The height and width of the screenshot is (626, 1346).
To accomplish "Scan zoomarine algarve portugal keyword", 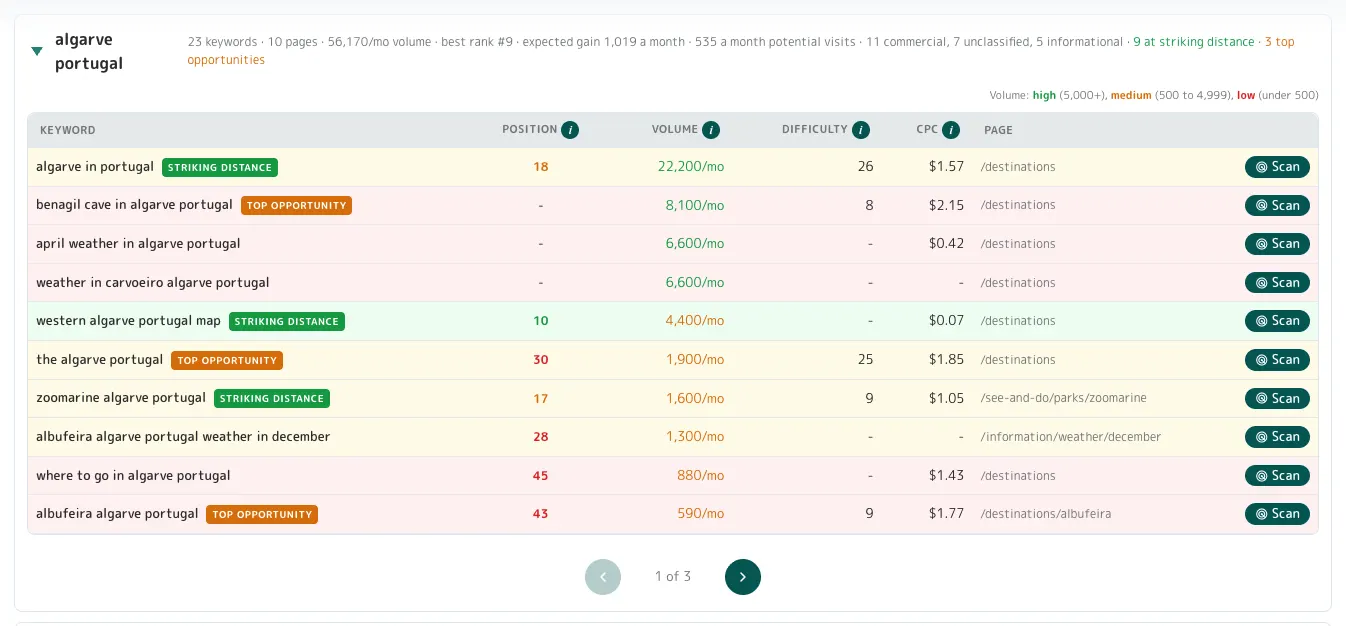I will [x=1277, y=398].
